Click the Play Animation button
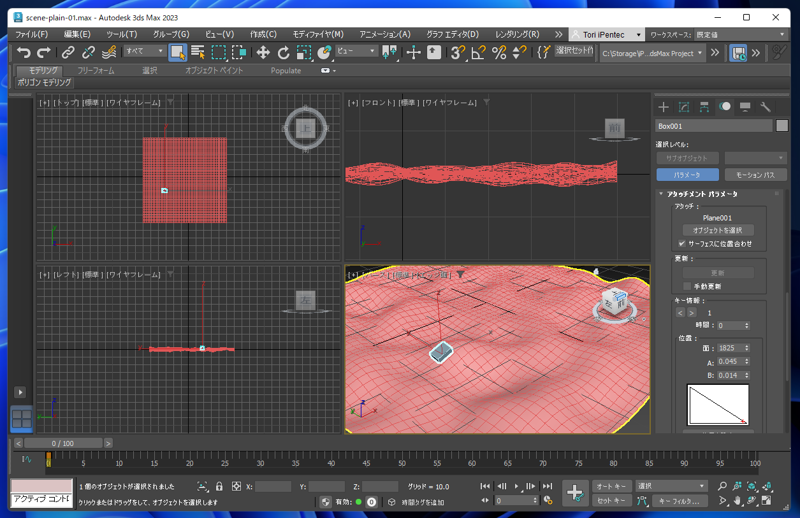This screenshot has height=518, width=800. tap(516, 486)
